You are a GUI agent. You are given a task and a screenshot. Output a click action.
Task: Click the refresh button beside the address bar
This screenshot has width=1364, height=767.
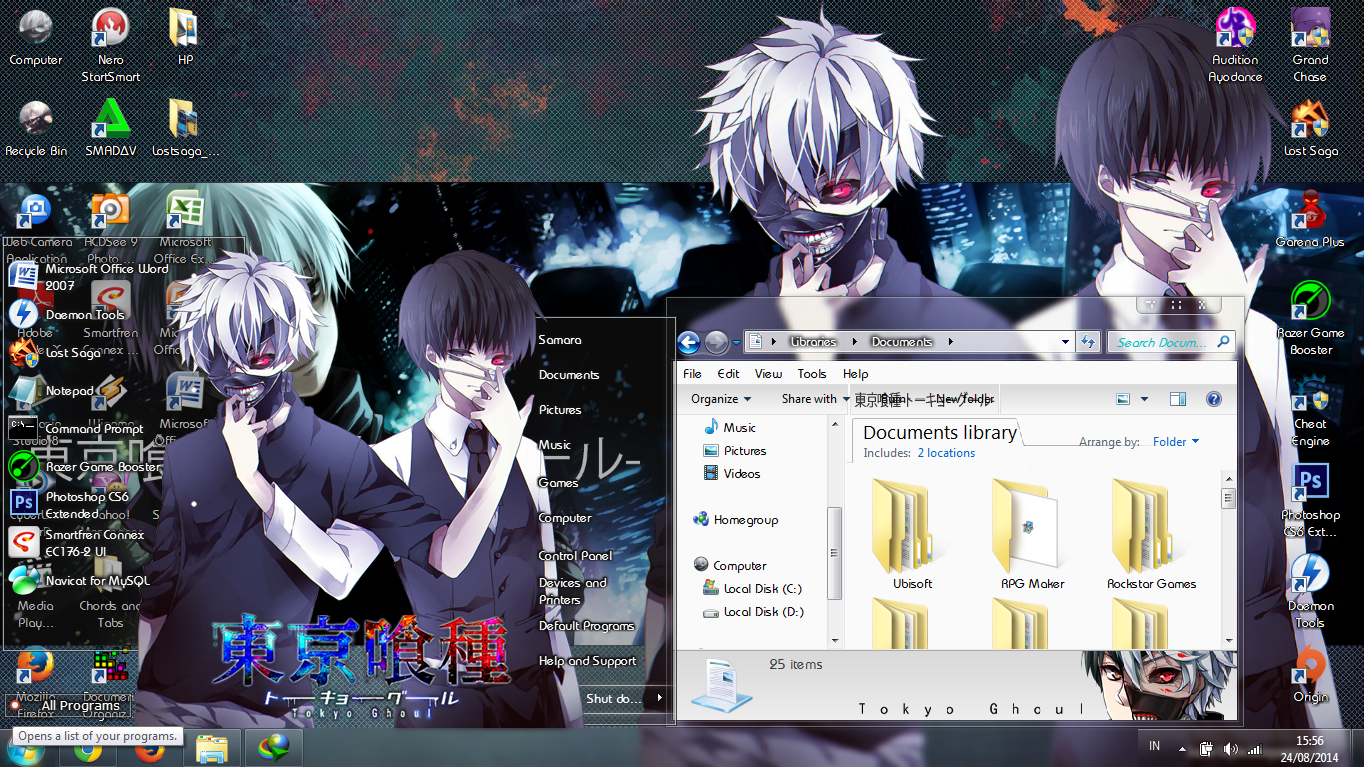point(1088,342)
